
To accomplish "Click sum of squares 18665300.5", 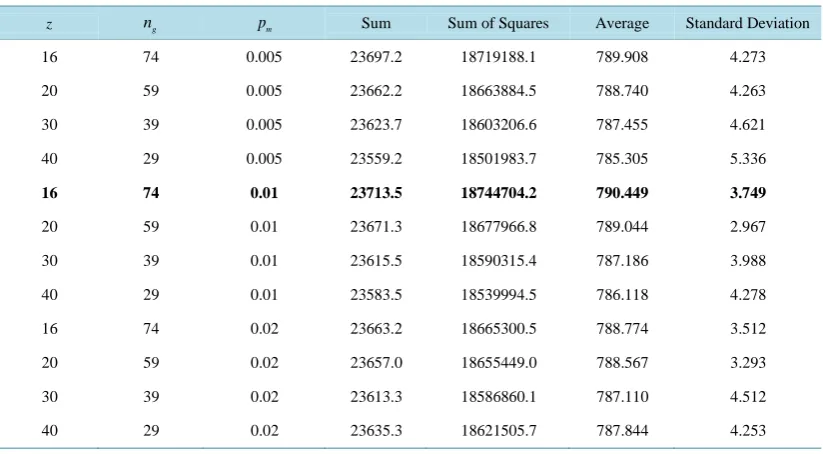I will (498, 329).
